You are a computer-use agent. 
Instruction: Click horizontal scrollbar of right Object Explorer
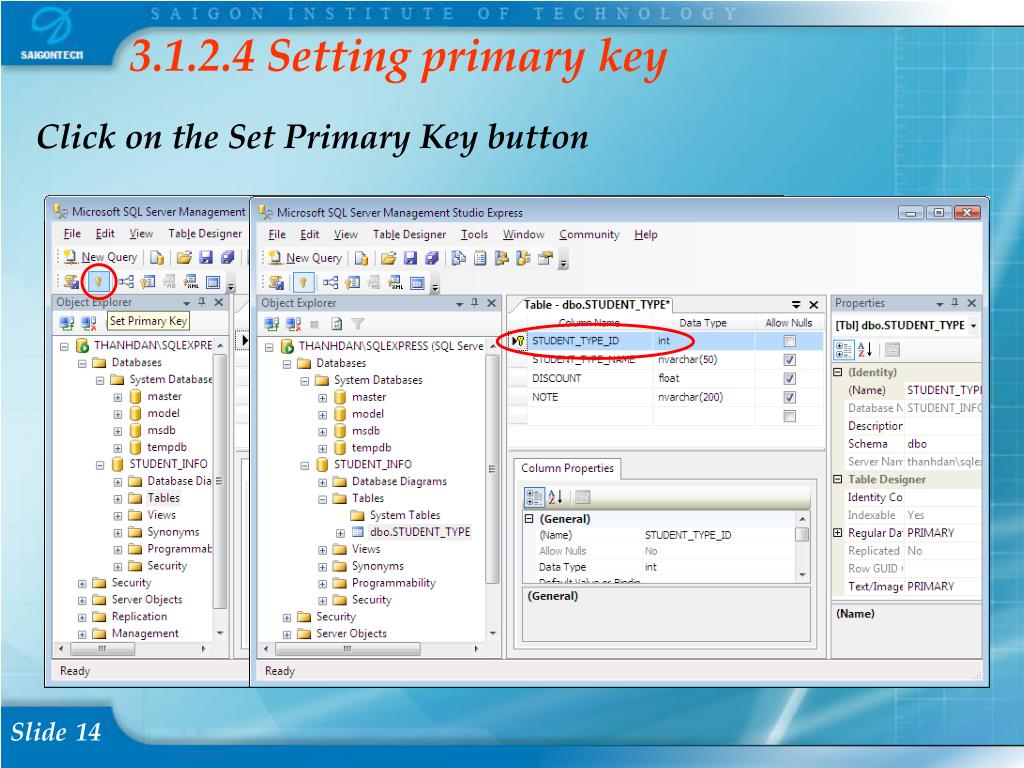point(348,649)
